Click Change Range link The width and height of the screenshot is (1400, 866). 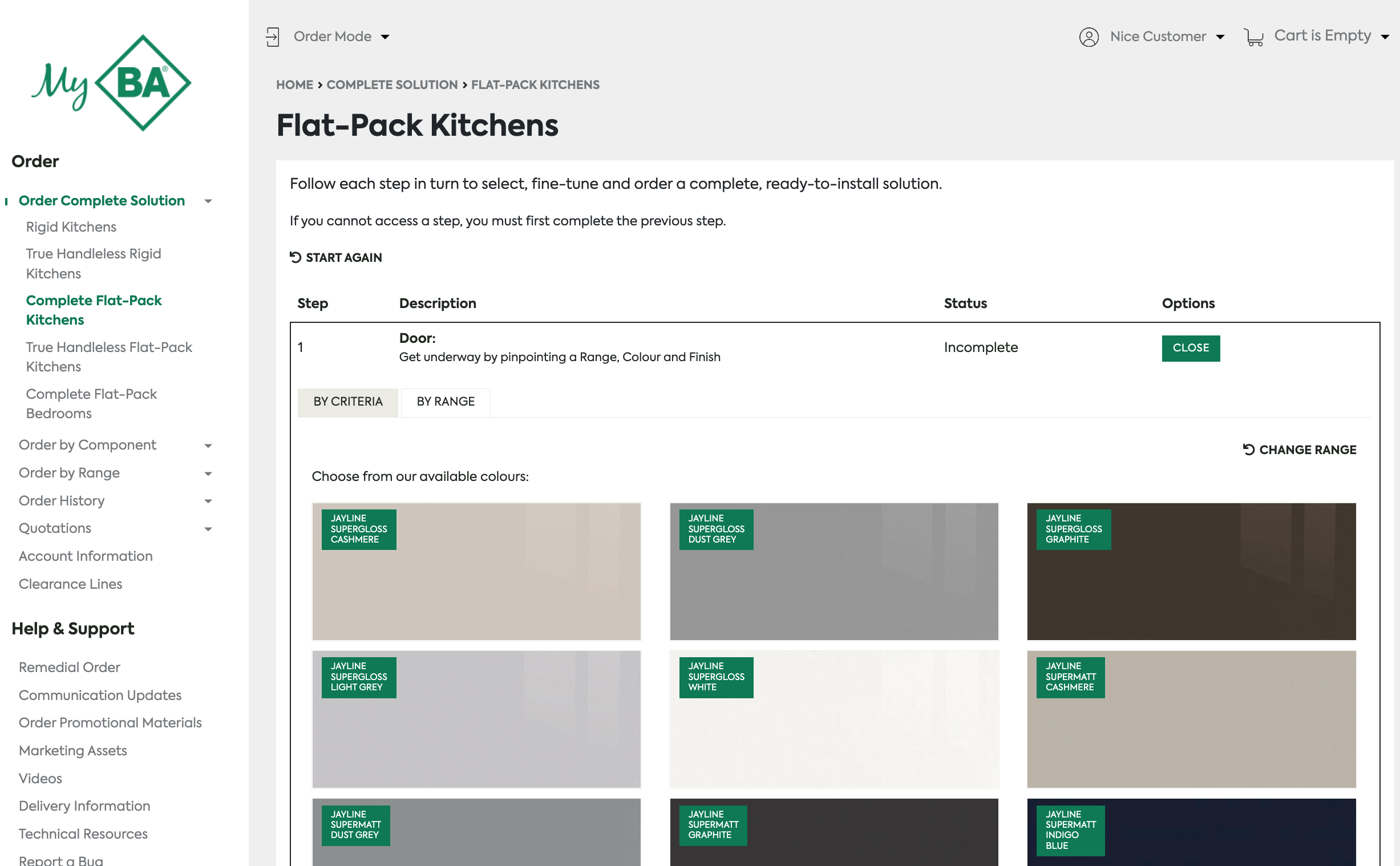click(x=1299, y=450)
